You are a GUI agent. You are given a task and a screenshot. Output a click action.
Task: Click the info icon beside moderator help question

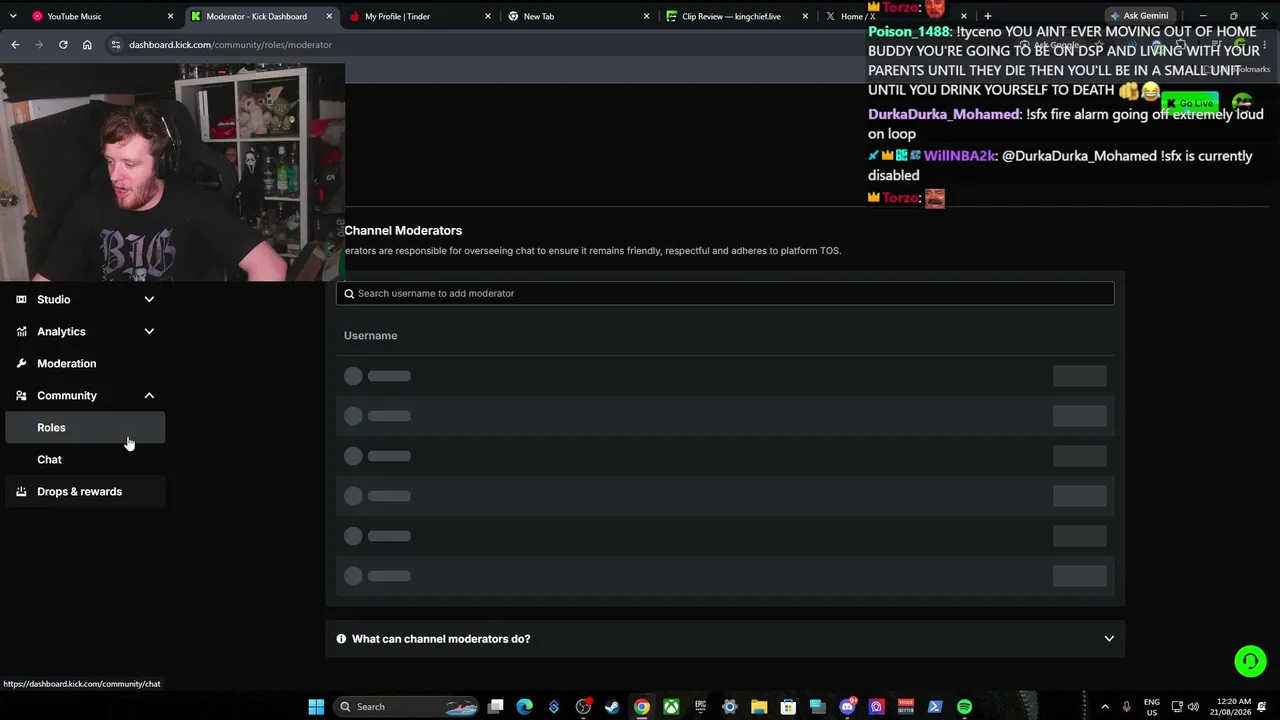(341, 638)
